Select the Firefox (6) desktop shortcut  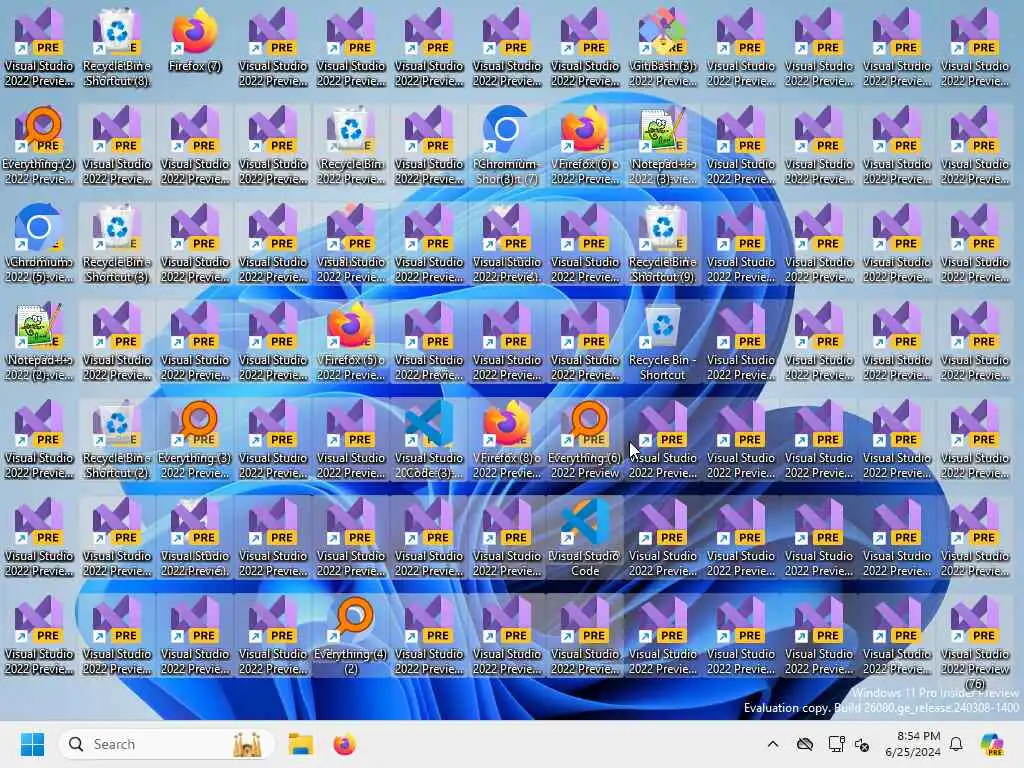(584, 145)
